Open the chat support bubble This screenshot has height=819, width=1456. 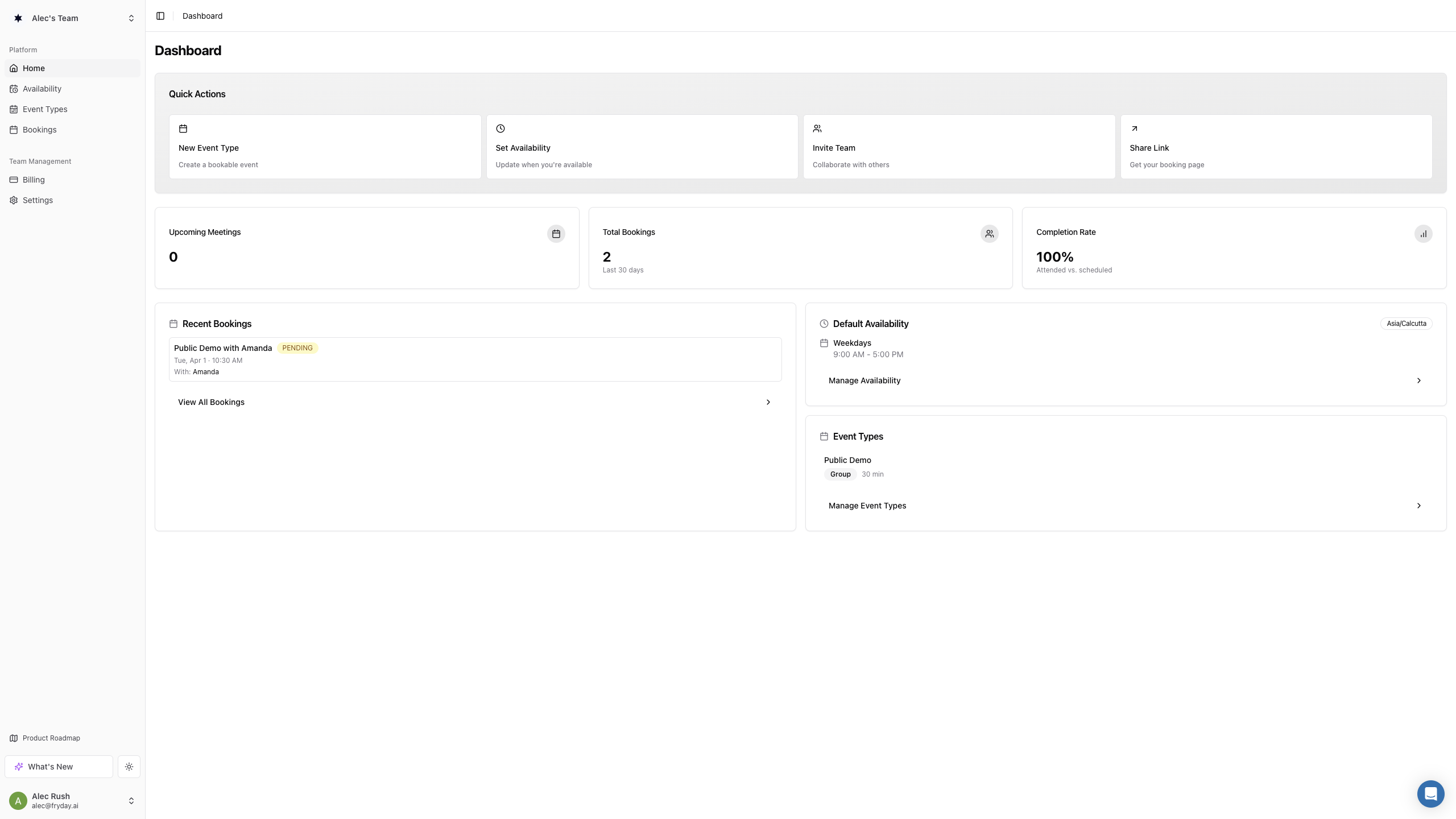point(1430,793)
